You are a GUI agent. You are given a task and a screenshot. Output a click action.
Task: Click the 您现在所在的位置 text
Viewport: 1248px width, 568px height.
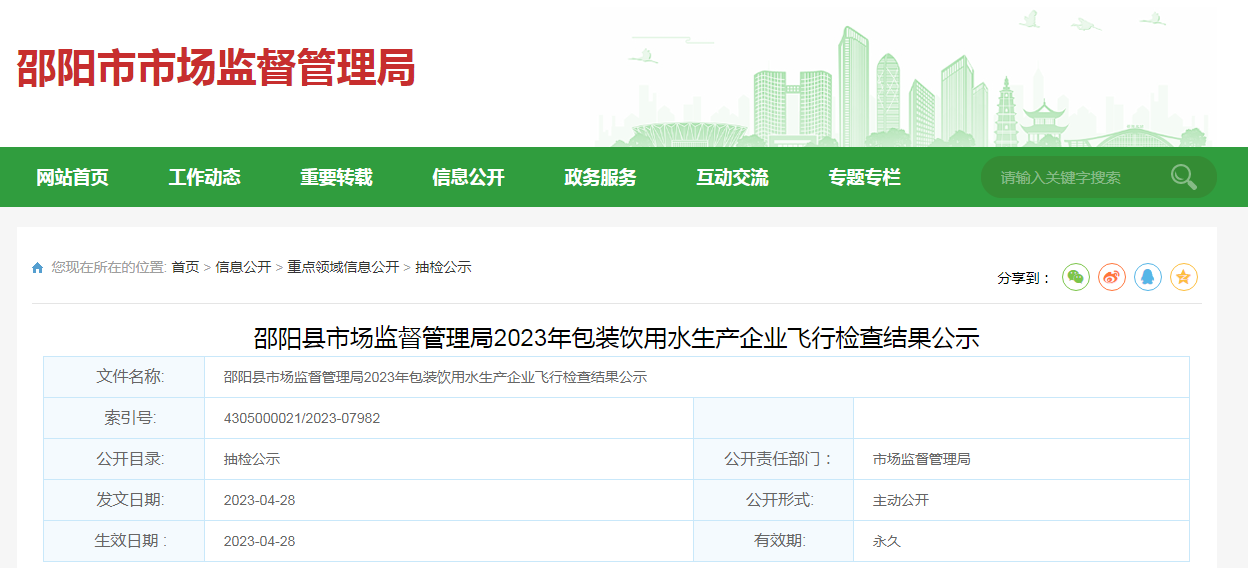pyautogui.click(x=108, y=267)
